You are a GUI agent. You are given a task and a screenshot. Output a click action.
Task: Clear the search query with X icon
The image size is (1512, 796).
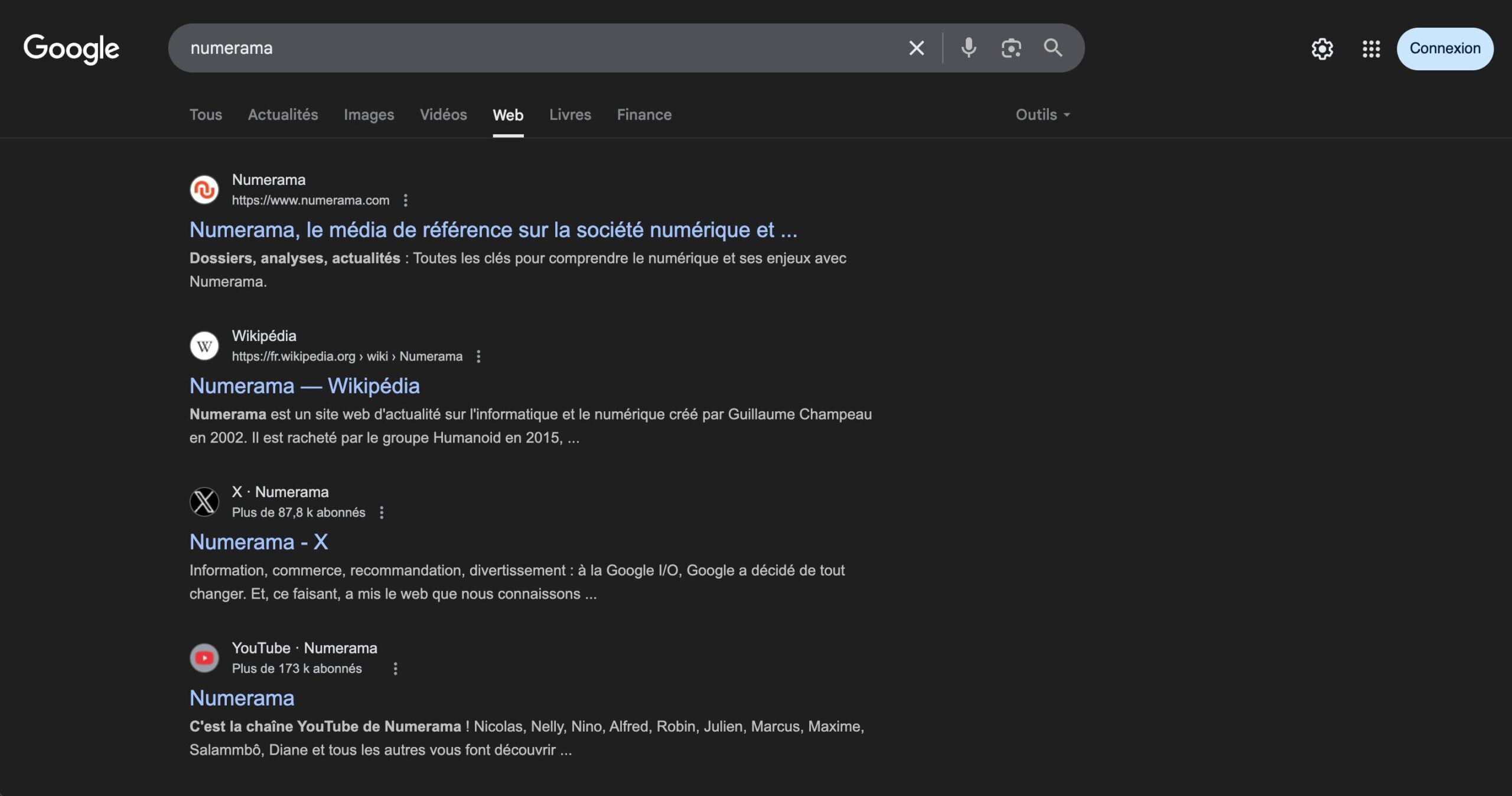click(x=916, y=48)
